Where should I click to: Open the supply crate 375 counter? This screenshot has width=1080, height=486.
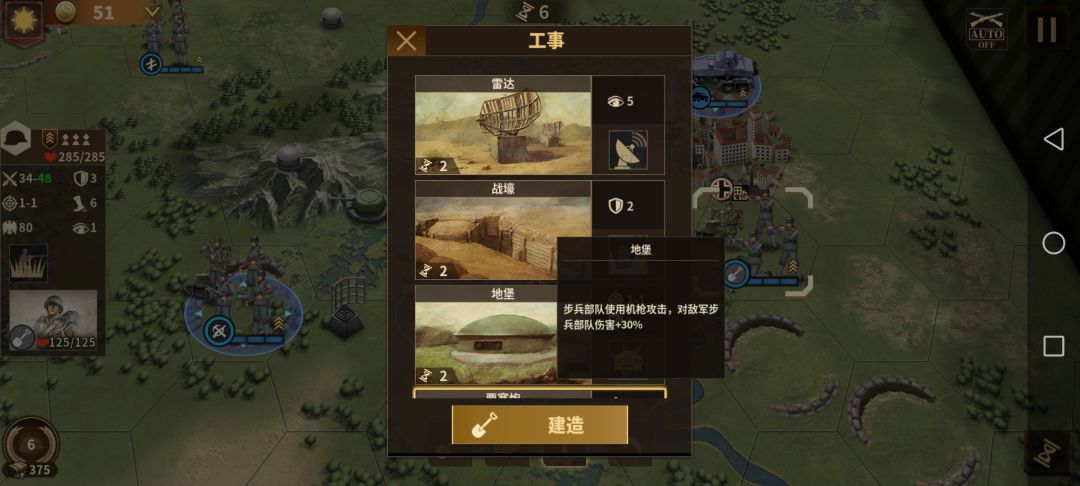pyautogui.click(x=30, y=469)
